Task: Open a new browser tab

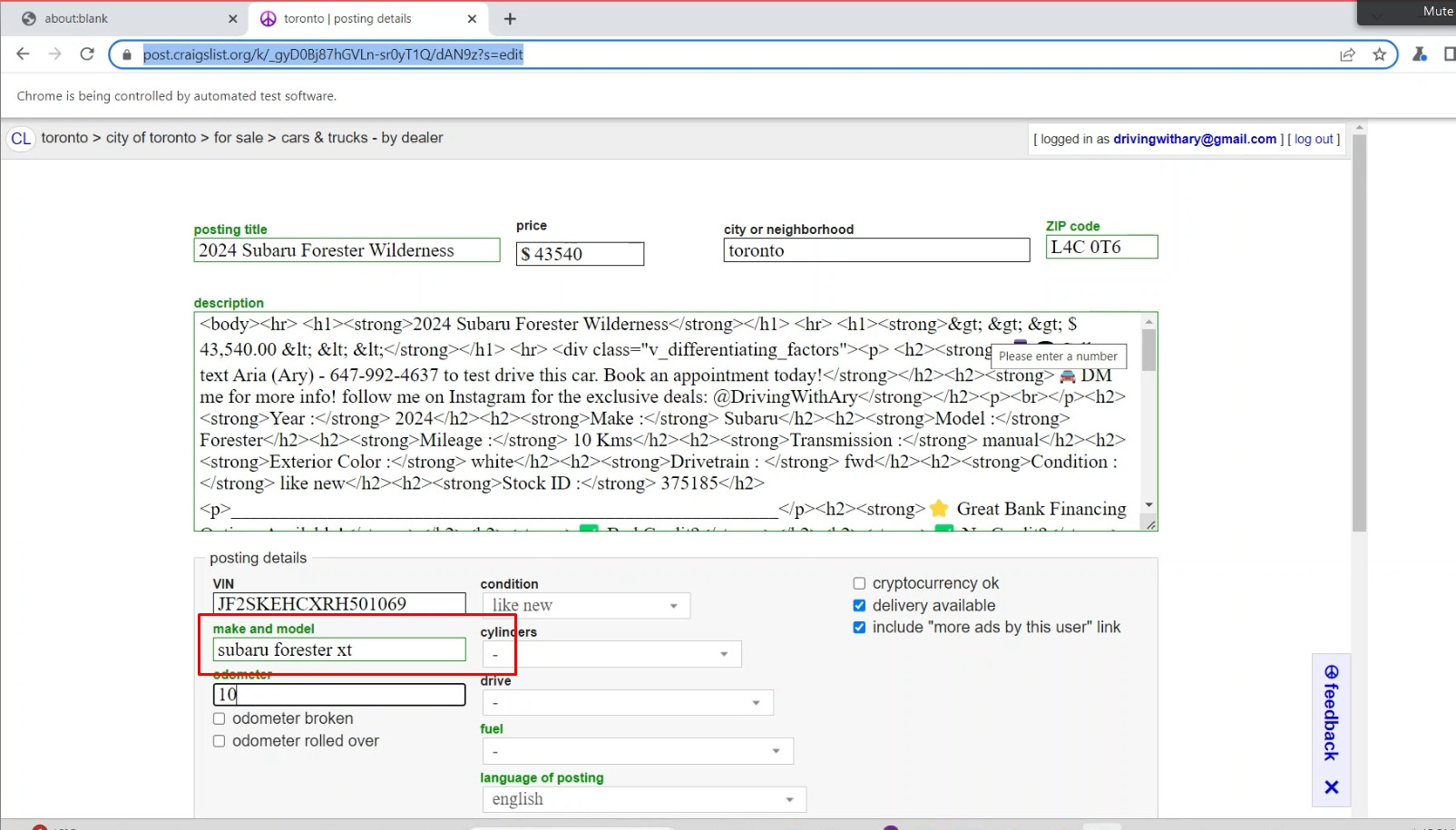Action: (x=510, y=18)
